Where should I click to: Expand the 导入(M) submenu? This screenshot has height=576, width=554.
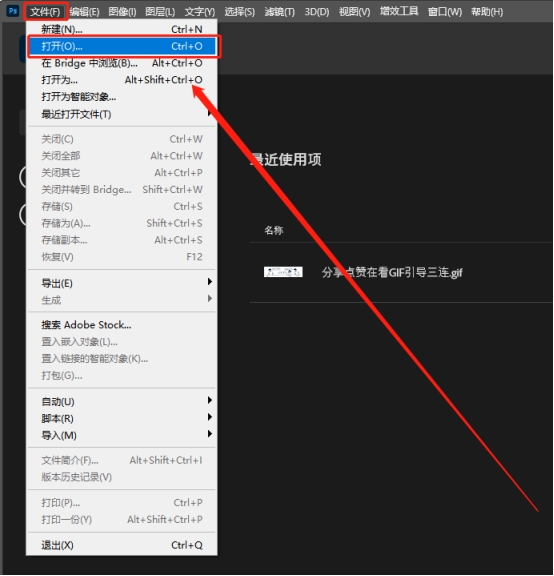coord(122,435)
